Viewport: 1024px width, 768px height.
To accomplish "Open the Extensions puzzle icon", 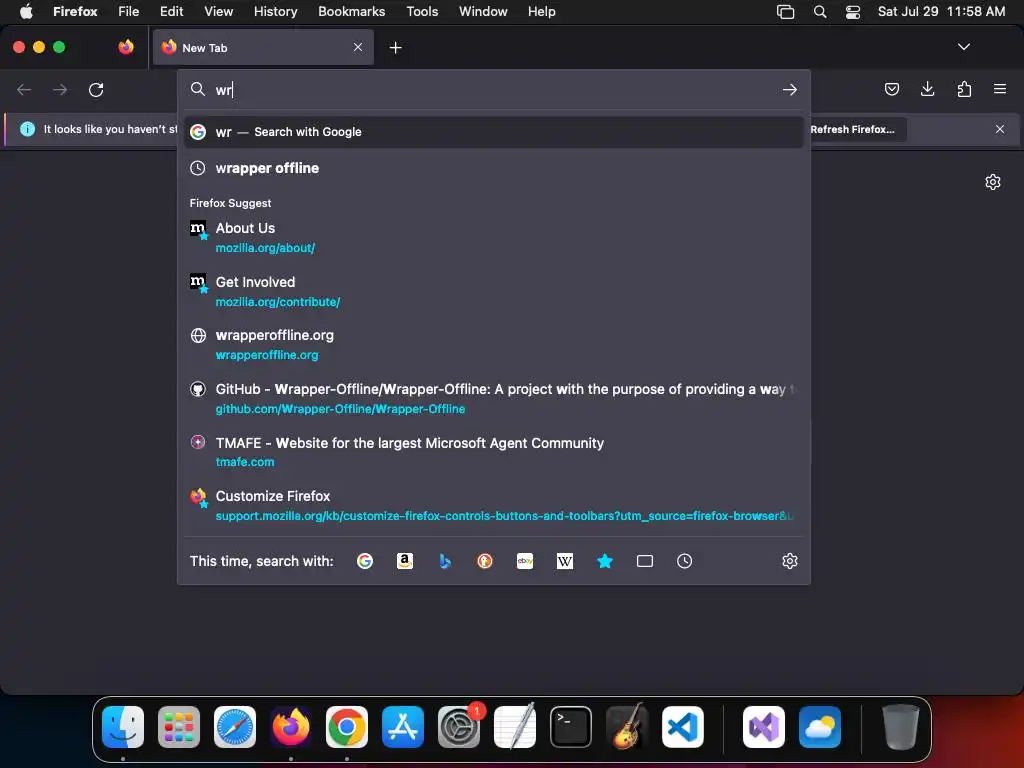I will [x=964, y=89].
